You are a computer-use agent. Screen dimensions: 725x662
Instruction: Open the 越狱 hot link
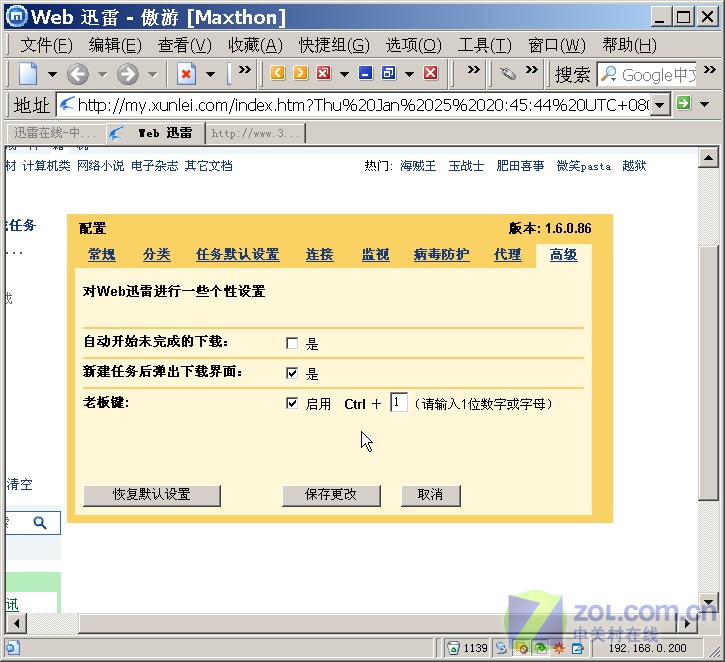[x=634, y=166]
